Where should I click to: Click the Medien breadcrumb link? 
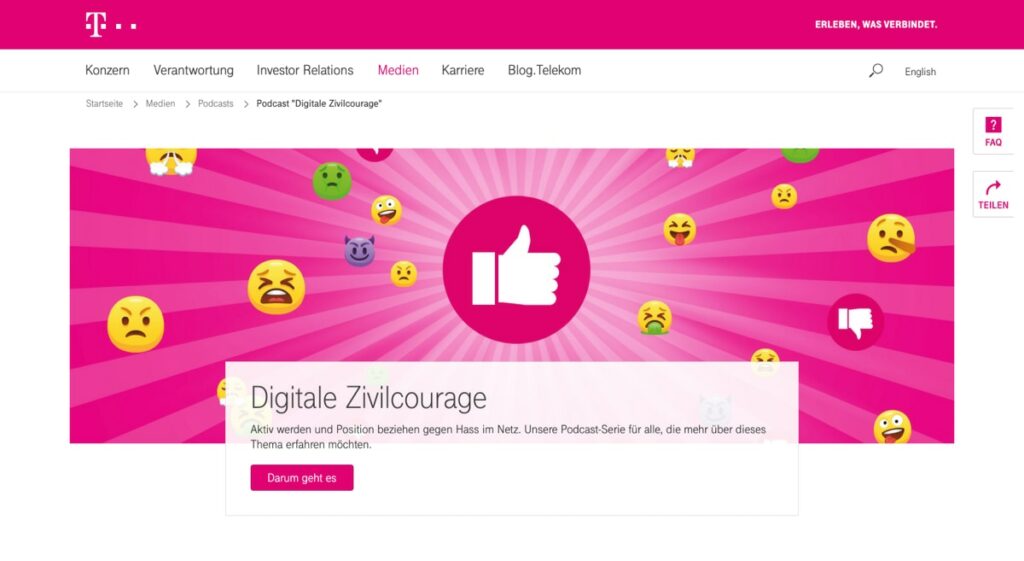160,103
